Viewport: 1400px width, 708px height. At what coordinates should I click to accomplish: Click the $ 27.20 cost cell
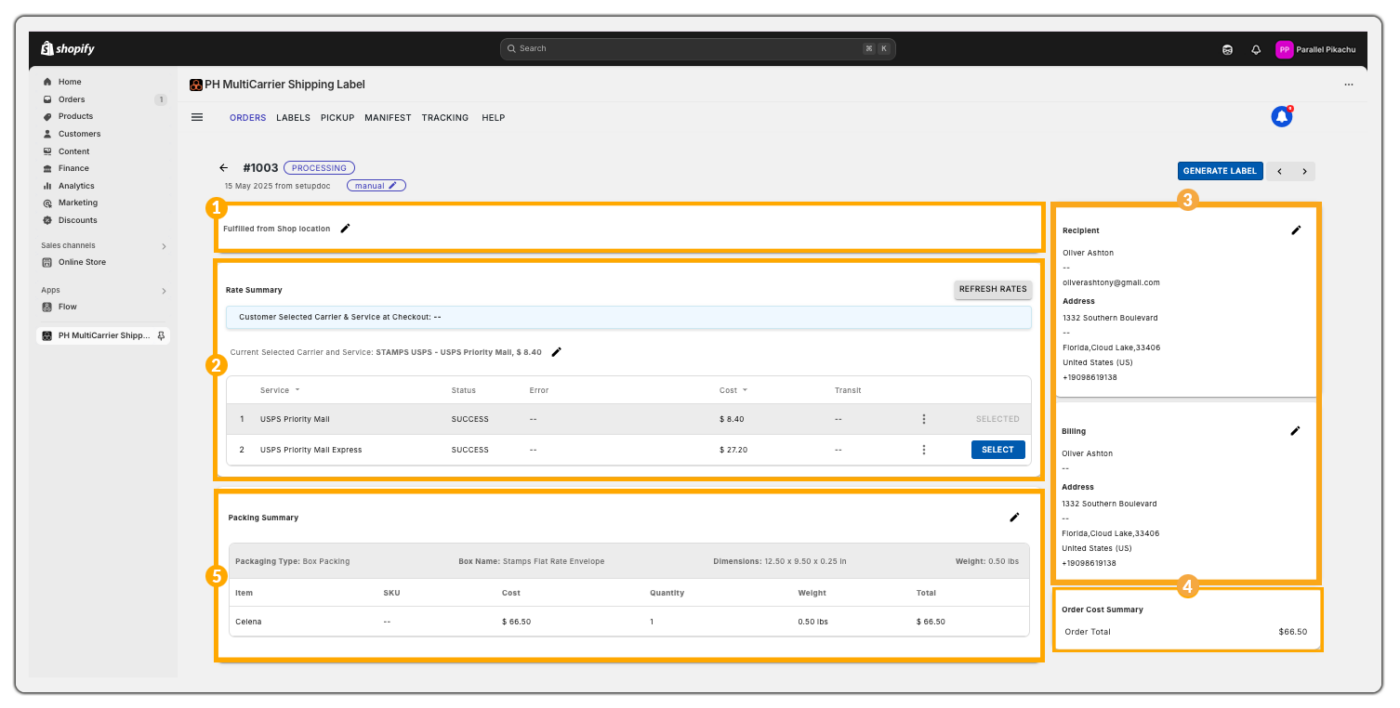pyautogui.click(x=733, y=450)
